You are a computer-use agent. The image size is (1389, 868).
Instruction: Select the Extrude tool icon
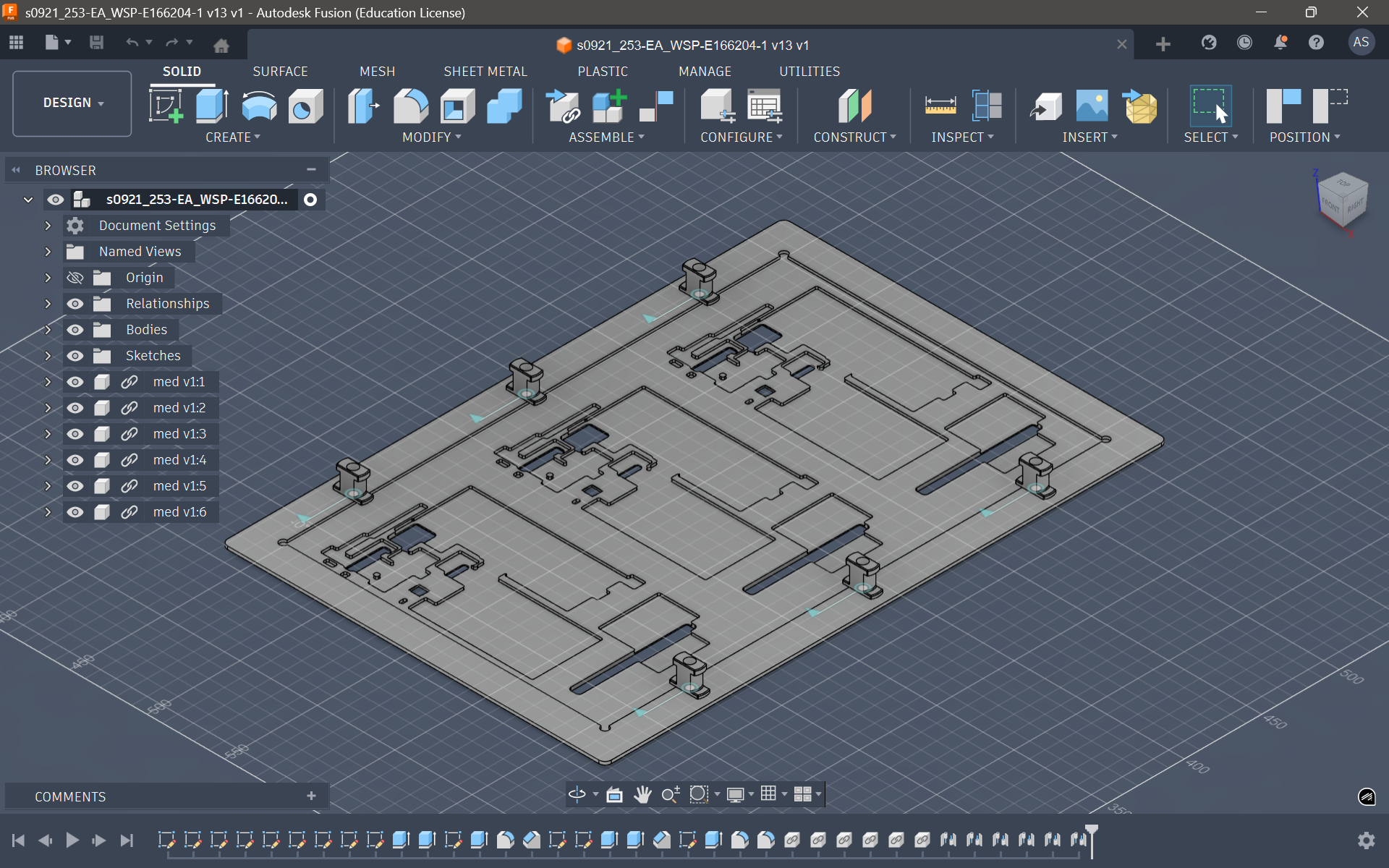212,106
